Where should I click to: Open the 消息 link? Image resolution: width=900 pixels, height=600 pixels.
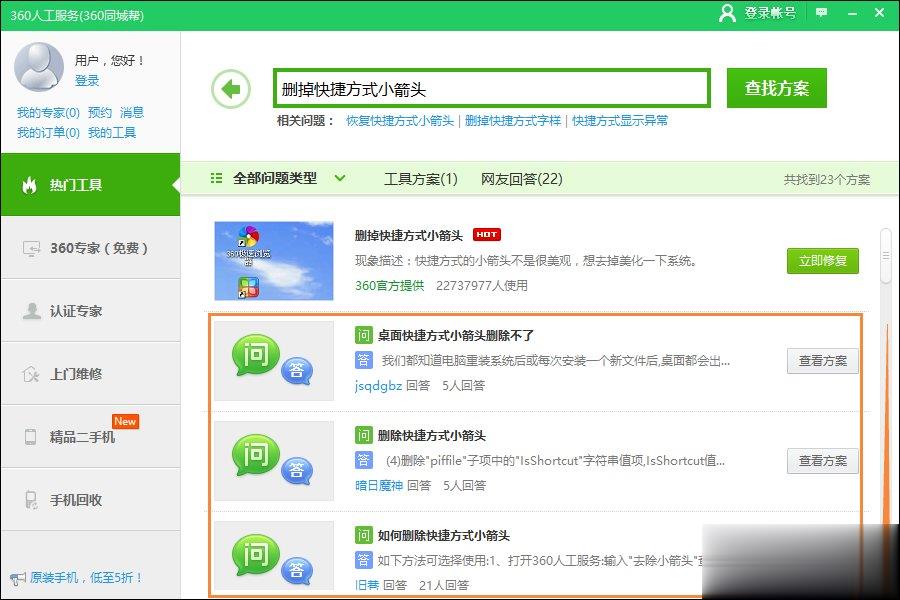tap(132, 113)
